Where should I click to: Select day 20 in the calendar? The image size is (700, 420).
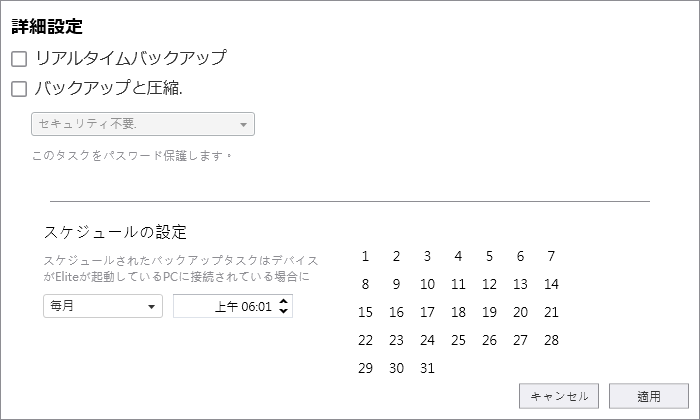point(521,312)
